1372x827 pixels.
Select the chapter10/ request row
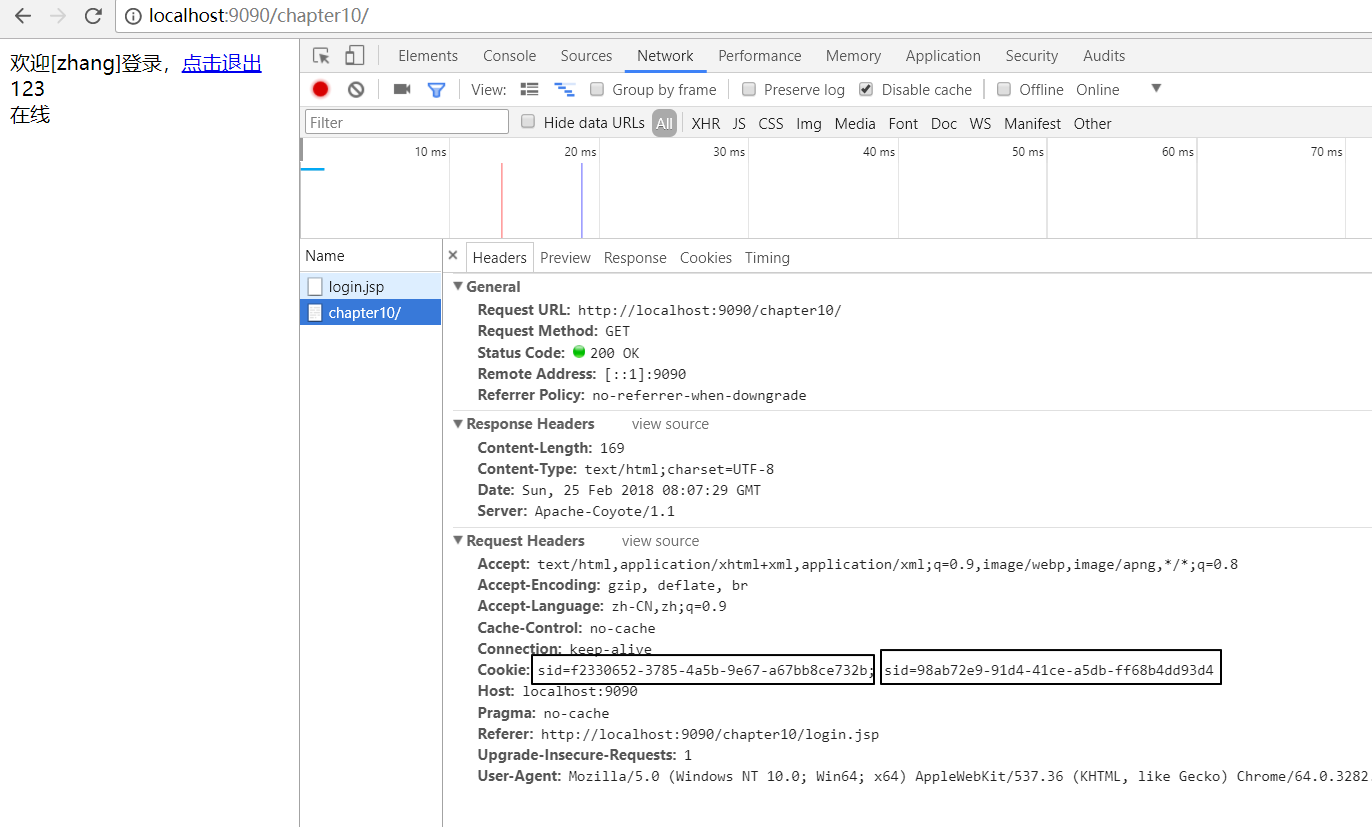(370, 313)
